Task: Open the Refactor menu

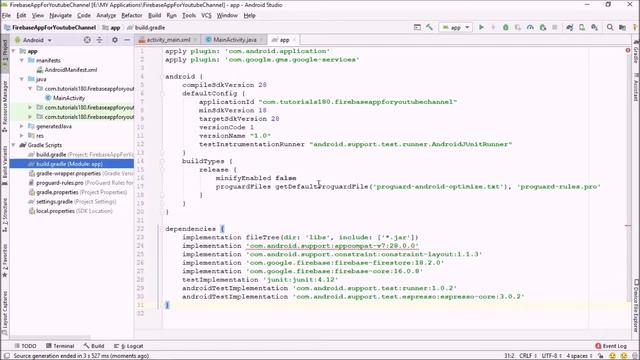Action: click(x=131, y=15)
